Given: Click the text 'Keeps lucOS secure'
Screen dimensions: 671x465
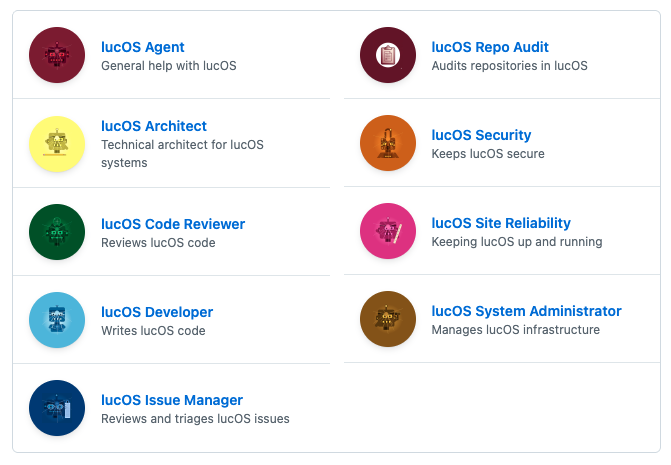Looking at the screenshot, I should click(x=488, y=154).
